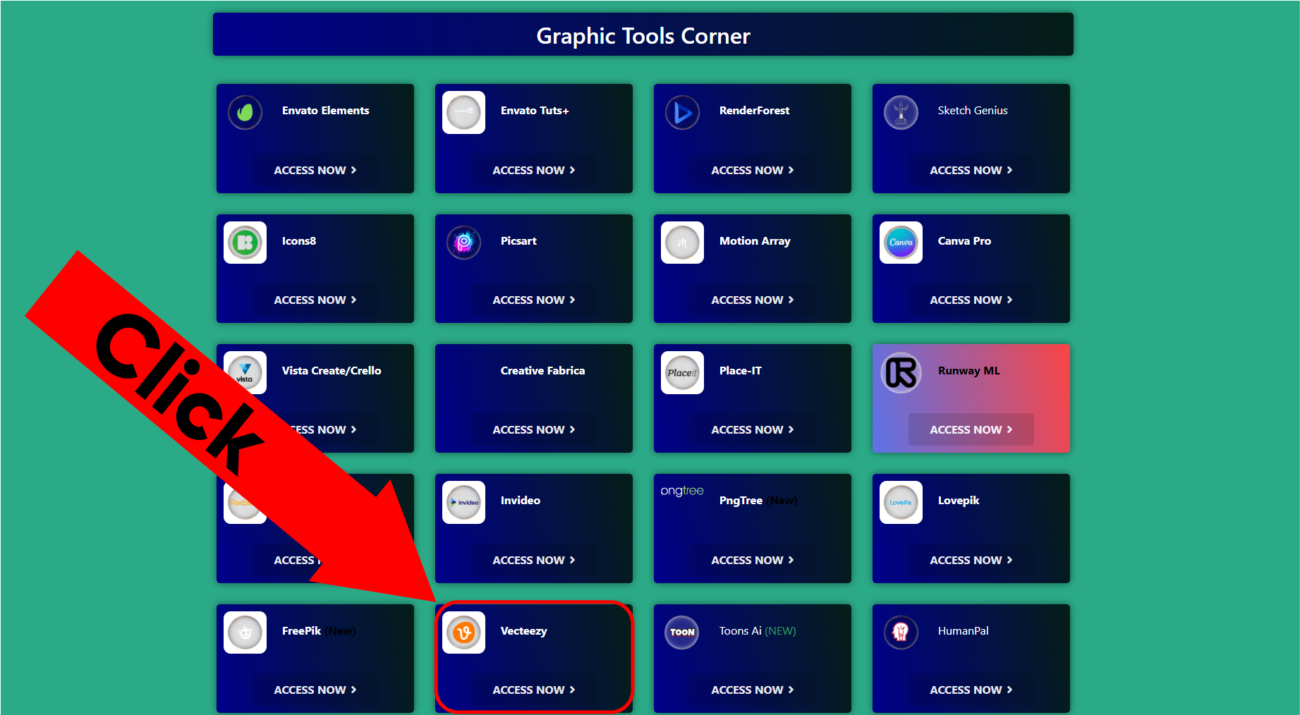Click the Placeit logo icon
Image resolution: width=1300 pixels, height=715 pixels.
[682, 372]
